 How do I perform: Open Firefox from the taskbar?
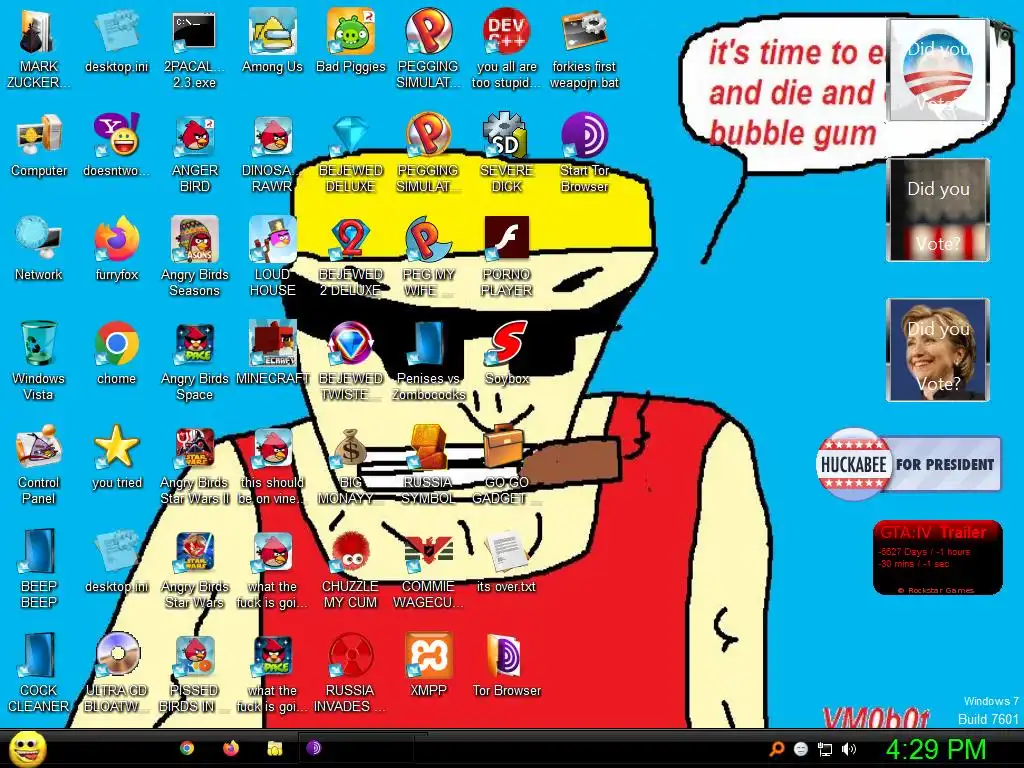231,748
